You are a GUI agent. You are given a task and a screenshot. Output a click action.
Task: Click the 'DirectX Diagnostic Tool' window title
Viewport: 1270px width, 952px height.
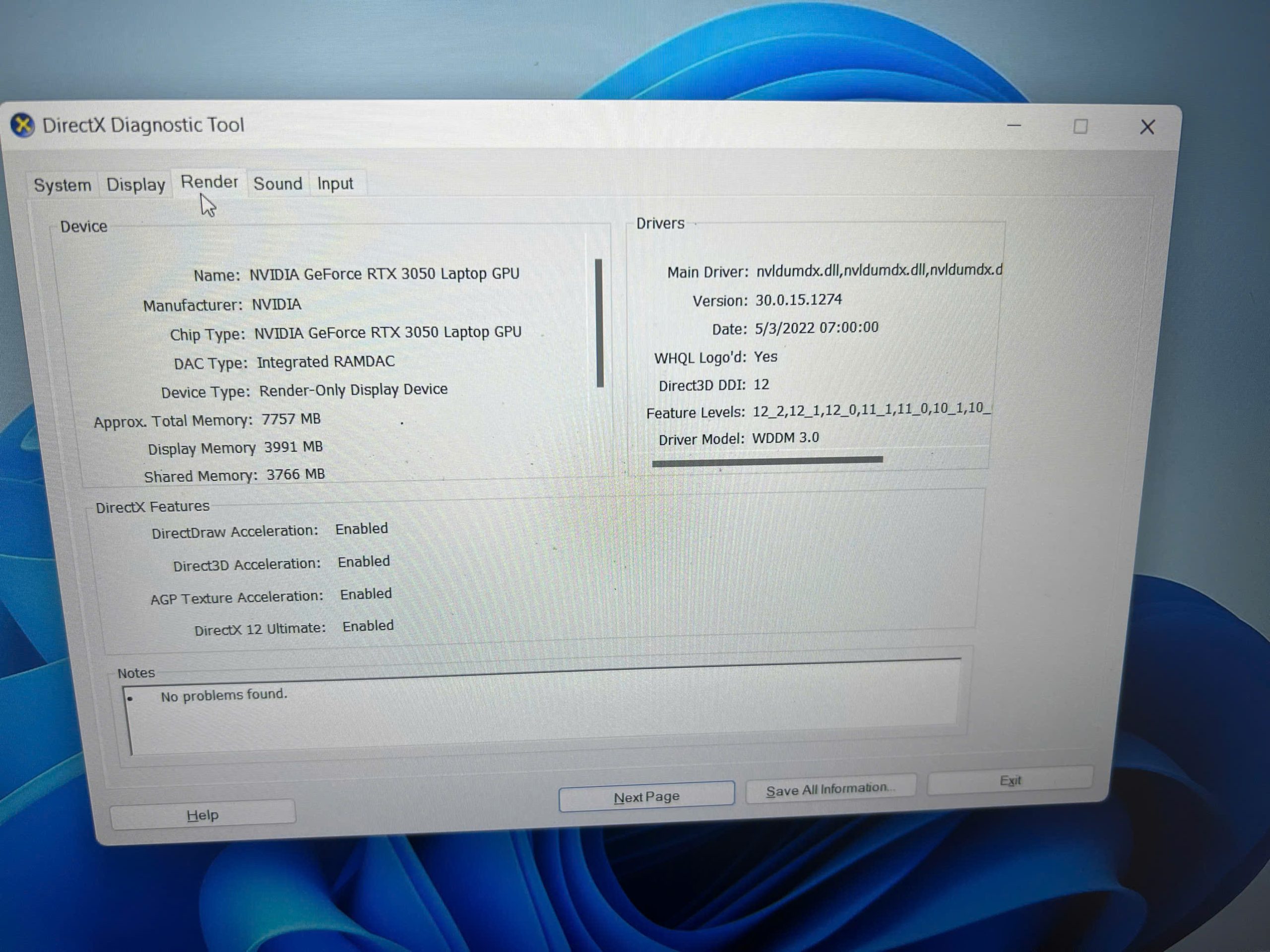click(143, 124)
